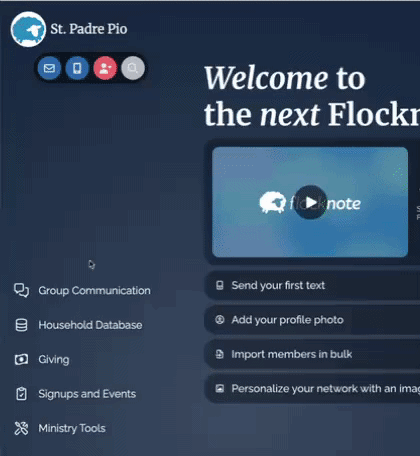Screen dimensions: 420x456
Task: Click the St. Padre Pio sheep logo
Action: [x=28, y=29]
